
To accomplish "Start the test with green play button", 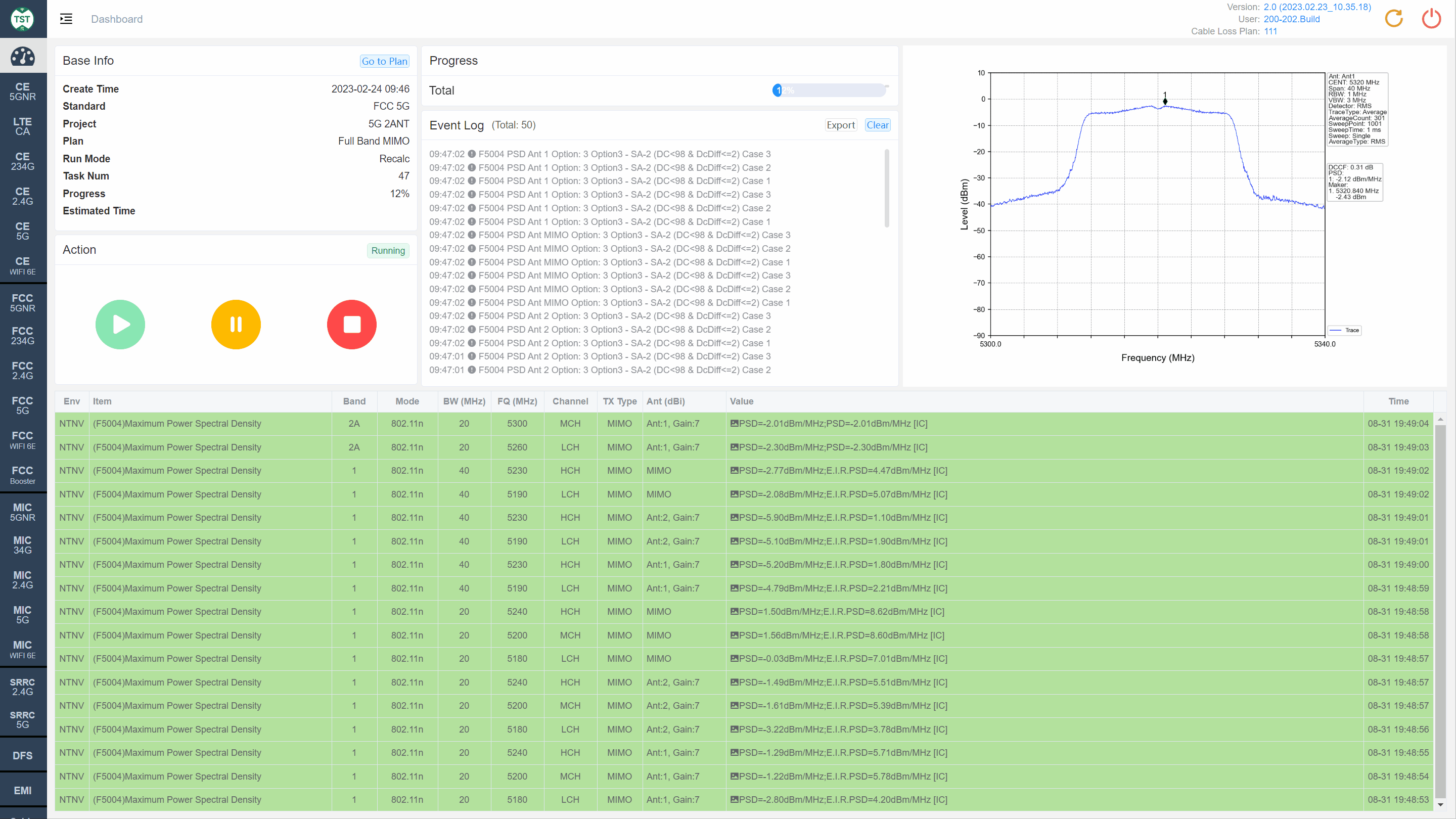I will pos(120,325).
